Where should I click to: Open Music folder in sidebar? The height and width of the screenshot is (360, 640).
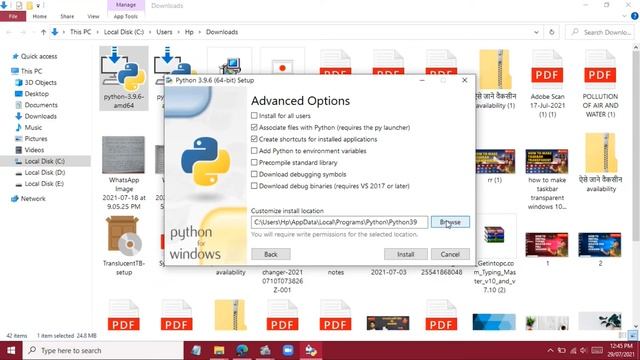(x=33, y=127)
